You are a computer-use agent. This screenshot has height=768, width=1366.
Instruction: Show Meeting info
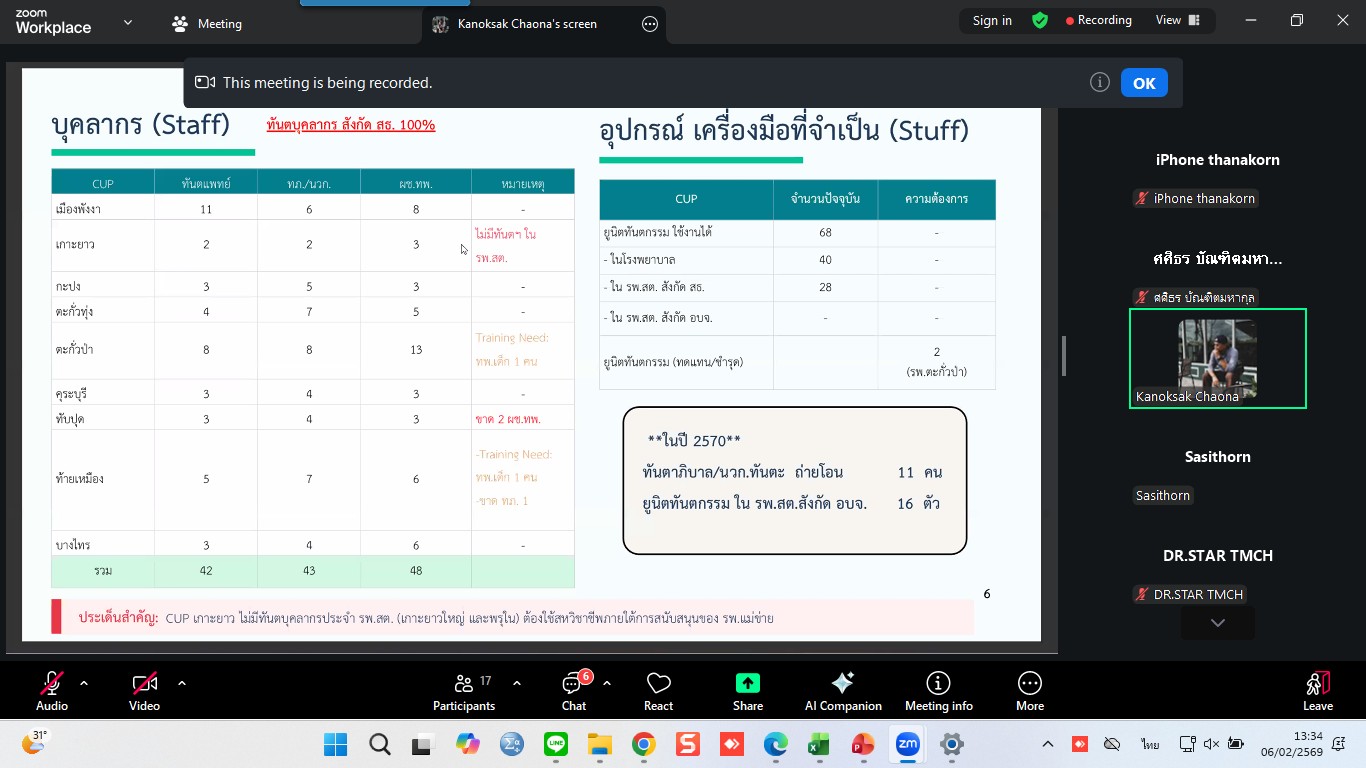pos(938,691)
